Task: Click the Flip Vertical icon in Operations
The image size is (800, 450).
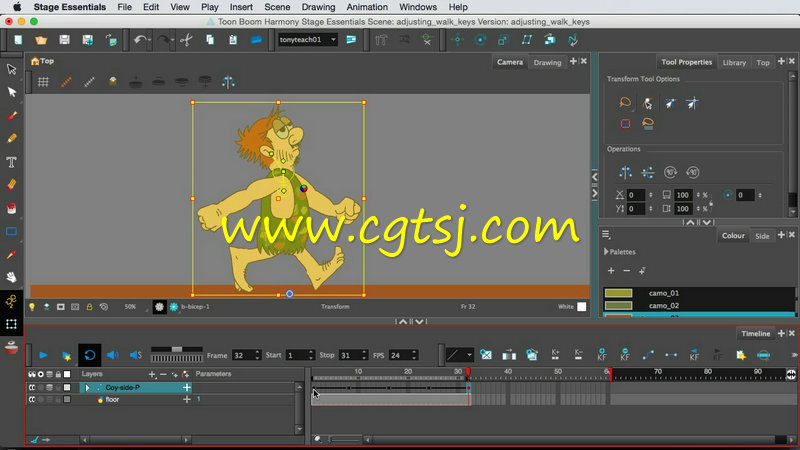Action: click(647, 172)
